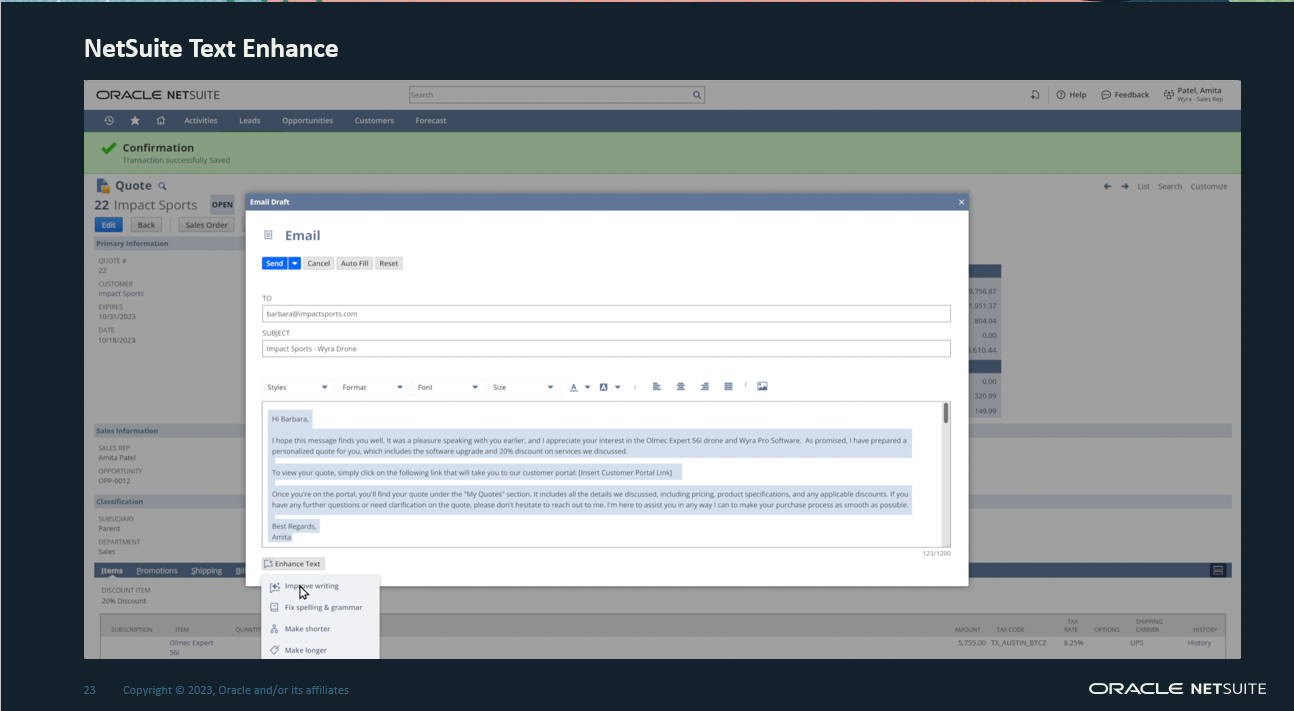Click the Fix spelling & grammar icon
Screen dimensions: 1294x711
[274, 607]
